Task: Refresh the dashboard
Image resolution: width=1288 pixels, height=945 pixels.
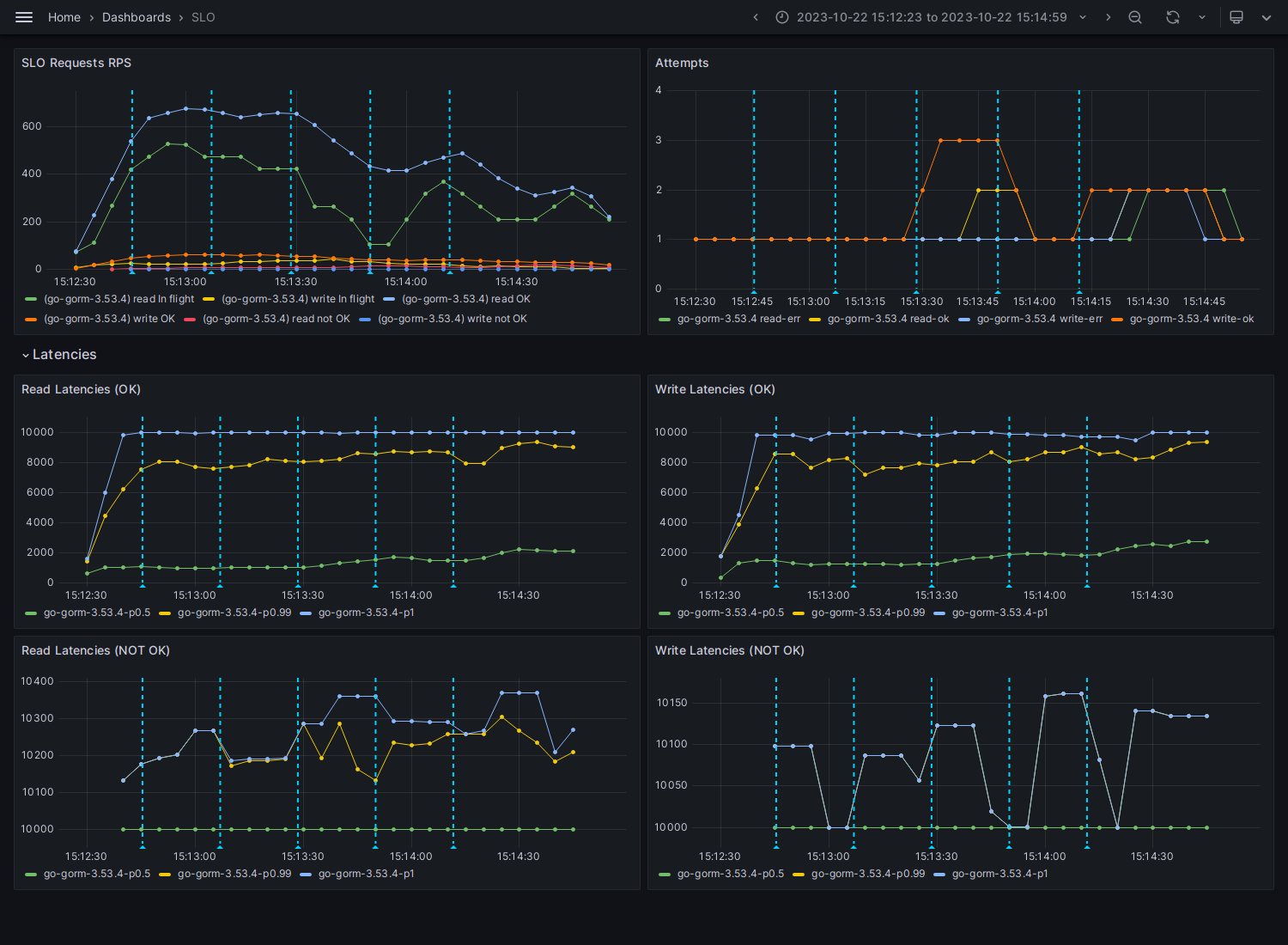Action: click(x=1173, y=17)
